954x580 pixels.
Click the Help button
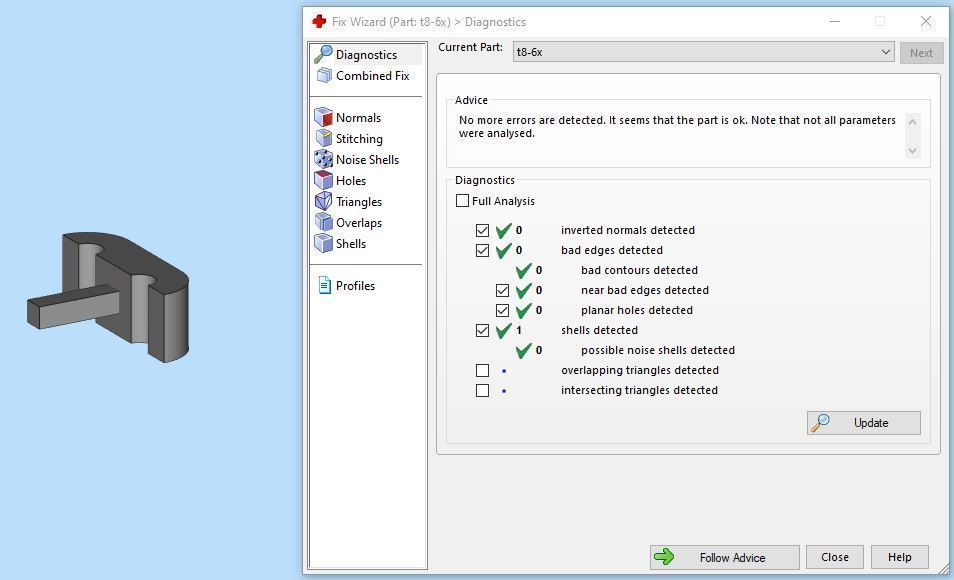(x=899, y=557)
